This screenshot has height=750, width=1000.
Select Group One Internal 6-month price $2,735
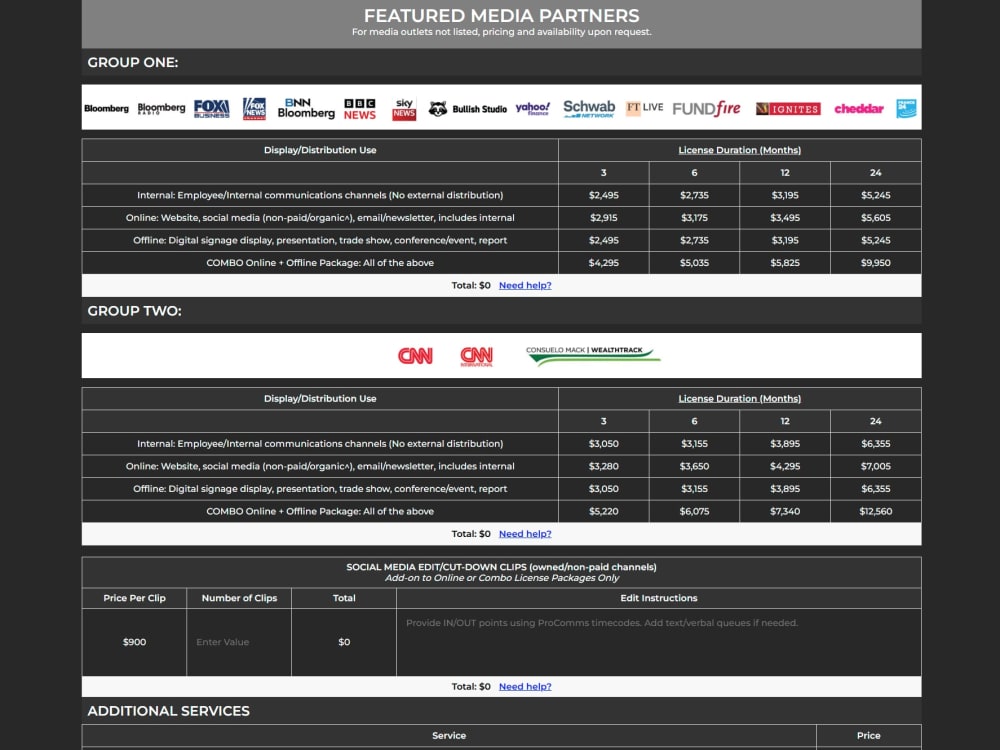pyautogui.click(x=695, y=195)
